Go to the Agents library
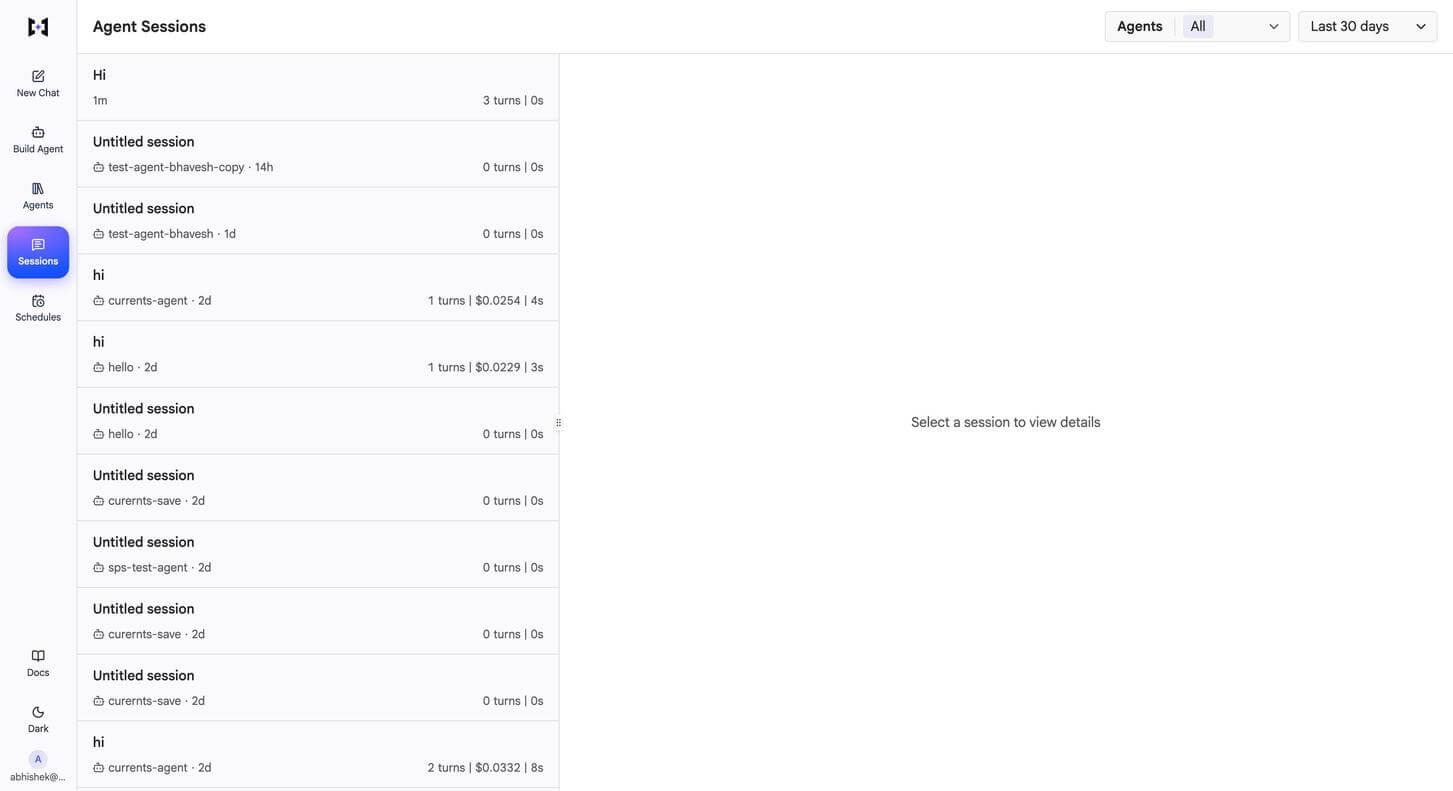The width and height of the screenshot is (1453, 791). coord(38,196)
